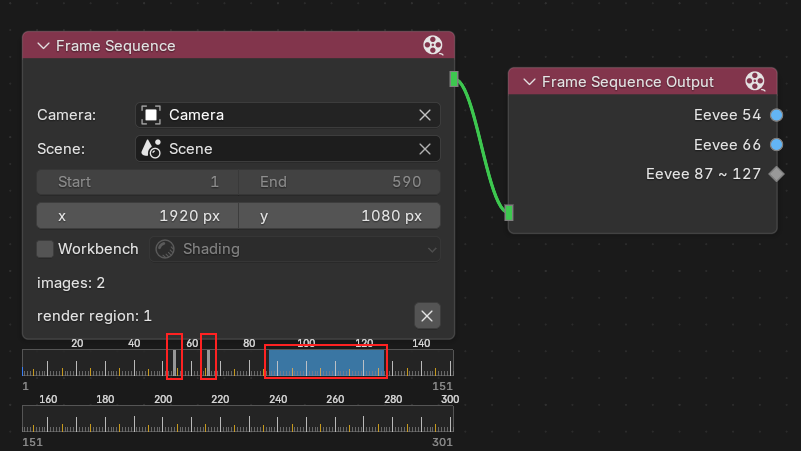Click the Eevee 54 blue socket
This screenshot has width=801, height=451.
(776, 115)
